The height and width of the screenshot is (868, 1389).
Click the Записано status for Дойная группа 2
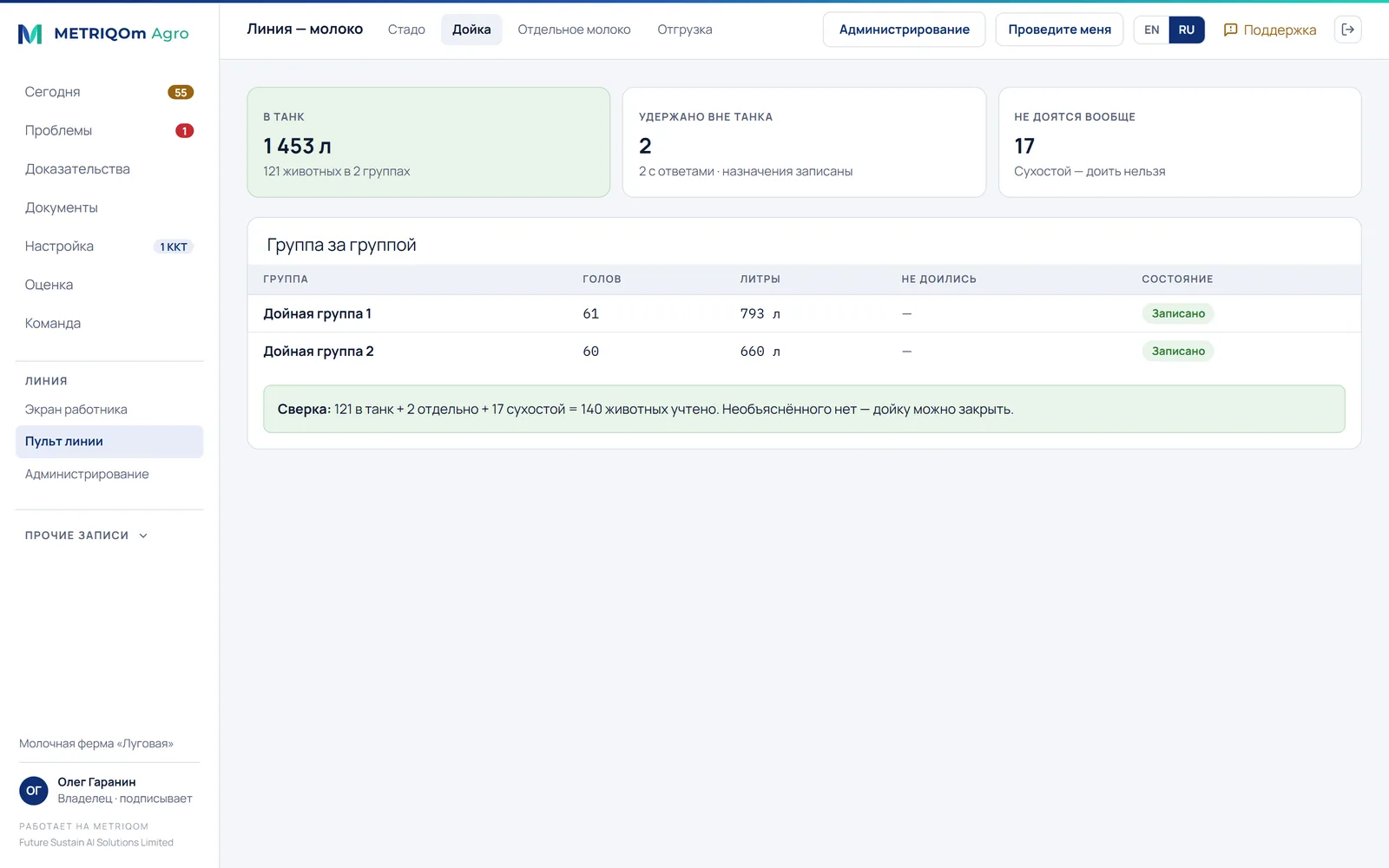[x=1178, y=352]
